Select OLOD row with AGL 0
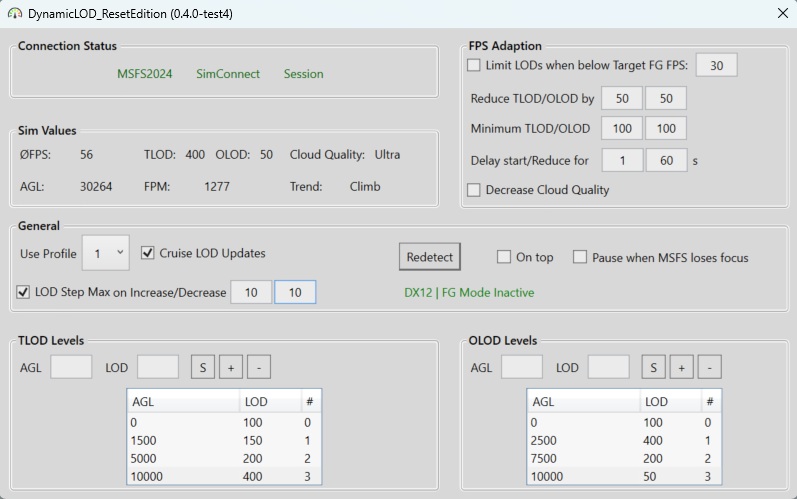The width and height of the screenshot is (797, 499). [x=624, y=422]
